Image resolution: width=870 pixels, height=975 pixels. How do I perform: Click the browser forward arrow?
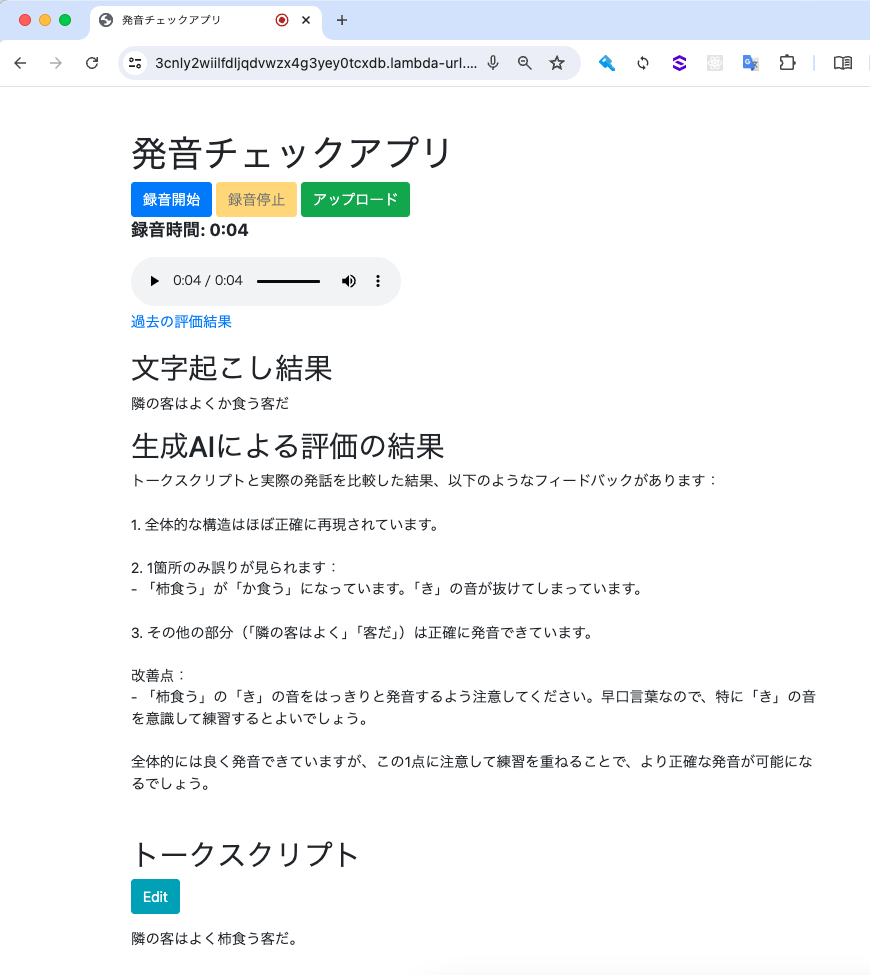click(x=56, y=63)
